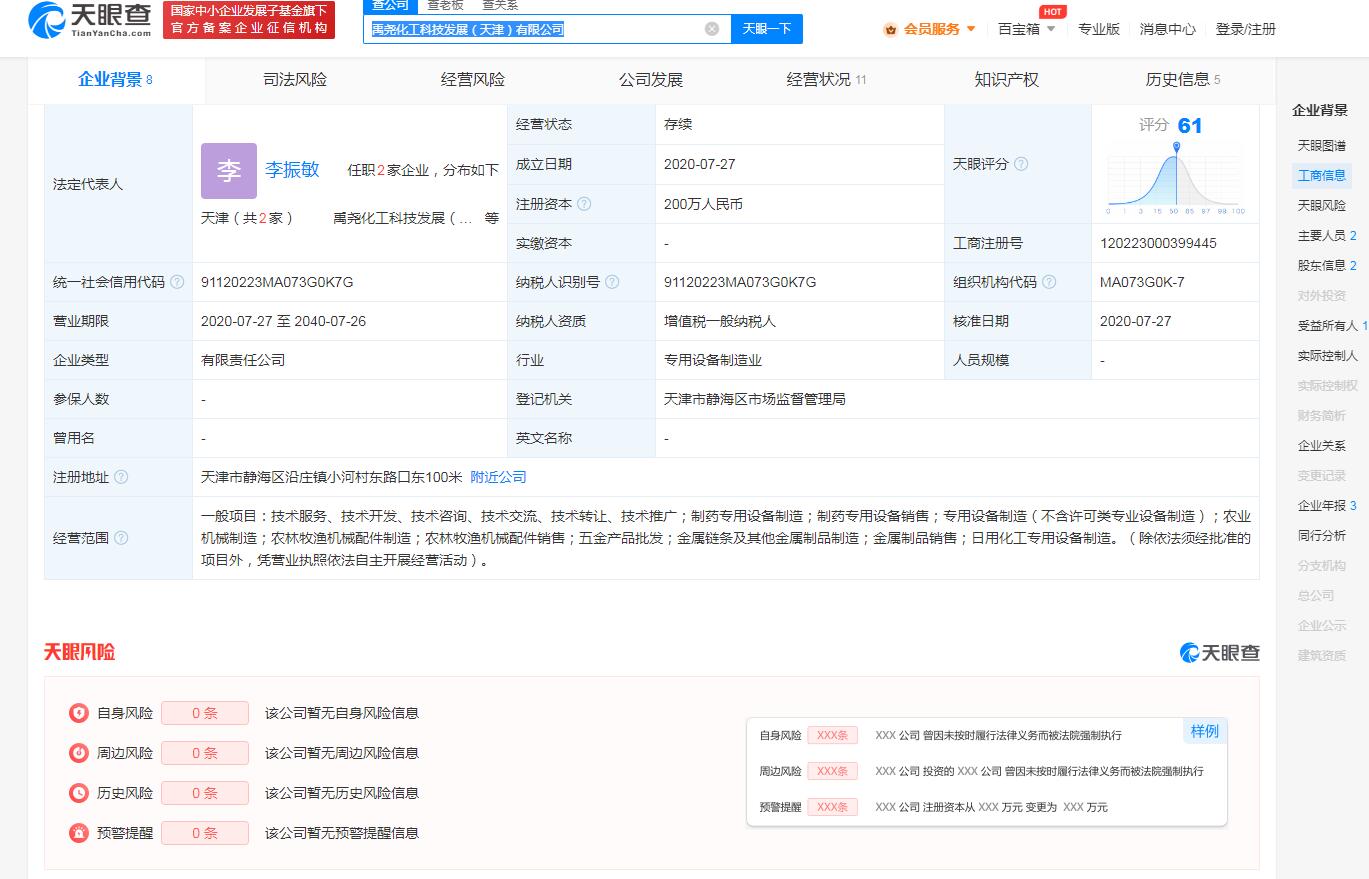This screenshot has width=1369, height=879.
Task: Click 属尧化工科技发展 company link under representative
Action: (x=402, y=218)
